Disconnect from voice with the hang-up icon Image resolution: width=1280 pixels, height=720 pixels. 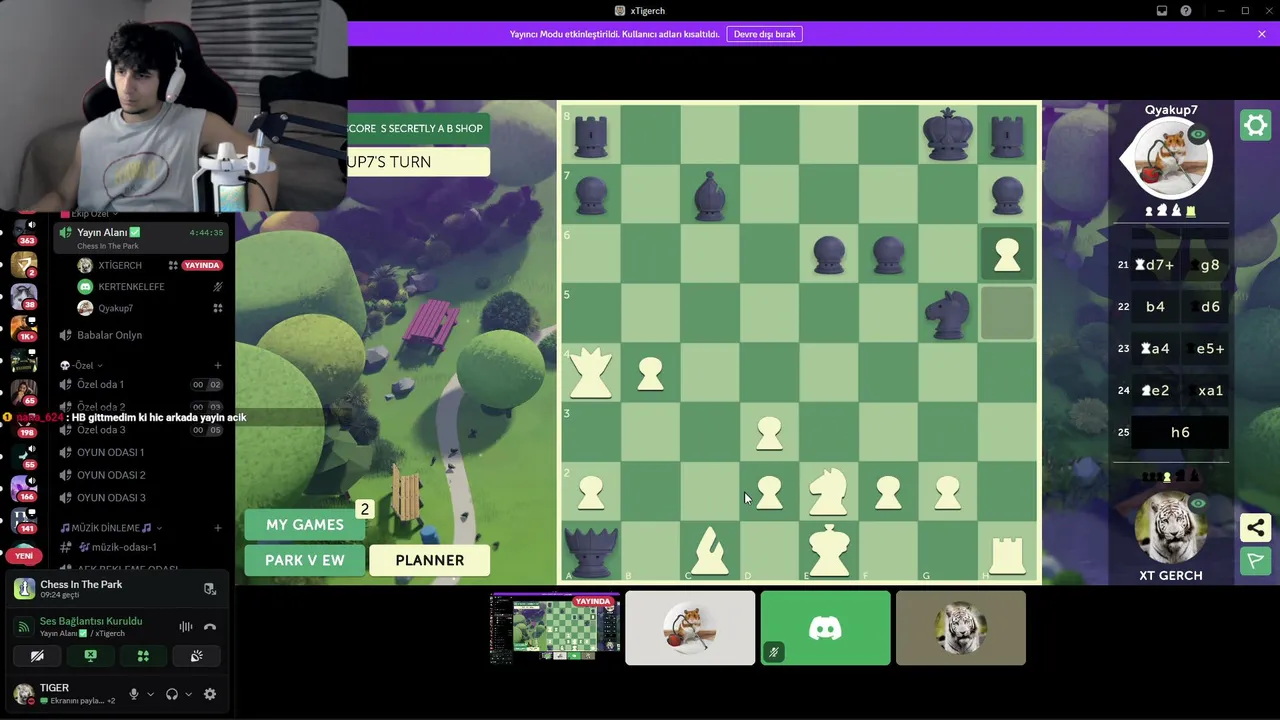(x=210, y=627)
